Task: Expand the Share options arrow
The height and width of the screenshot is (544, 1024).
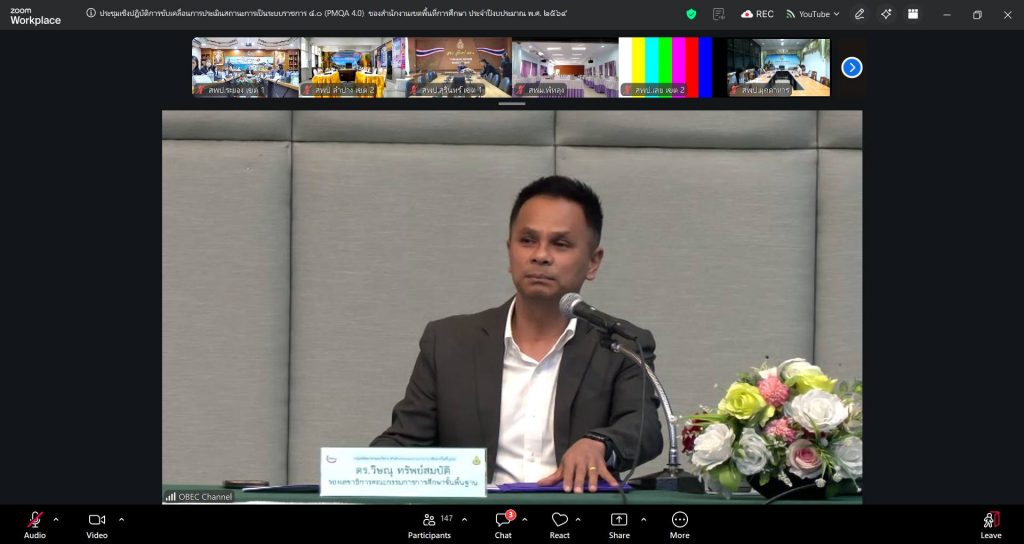Action: click(643, 519)
